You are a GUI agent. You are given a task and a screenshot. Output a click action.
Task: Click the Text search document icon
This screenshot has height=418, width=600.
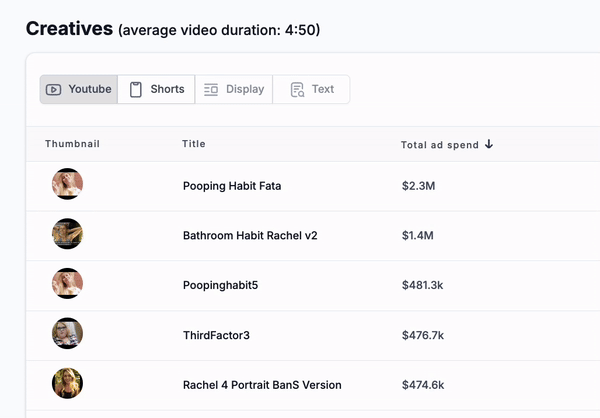pos(297,90)
